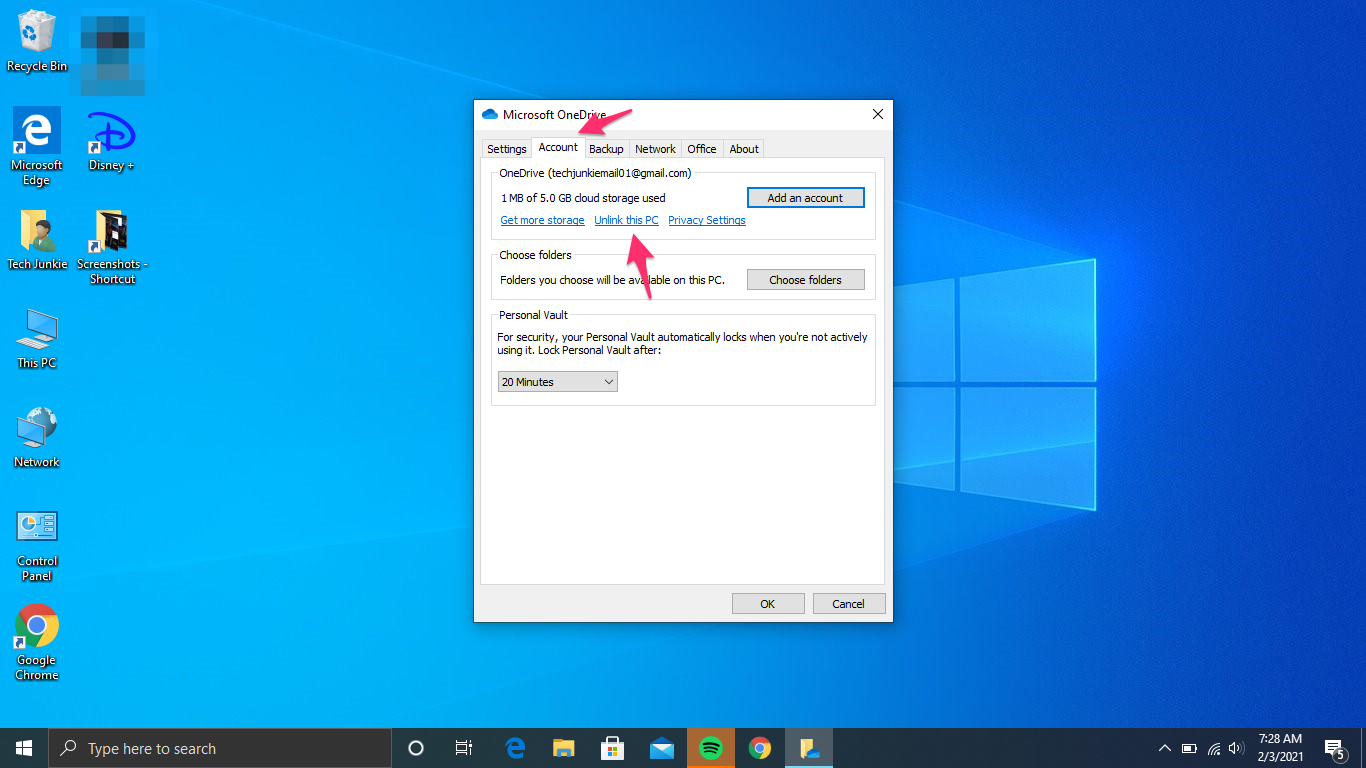Open the Privacy Settings link
This screenshot has height=768, width=1366.
[707, 220]
